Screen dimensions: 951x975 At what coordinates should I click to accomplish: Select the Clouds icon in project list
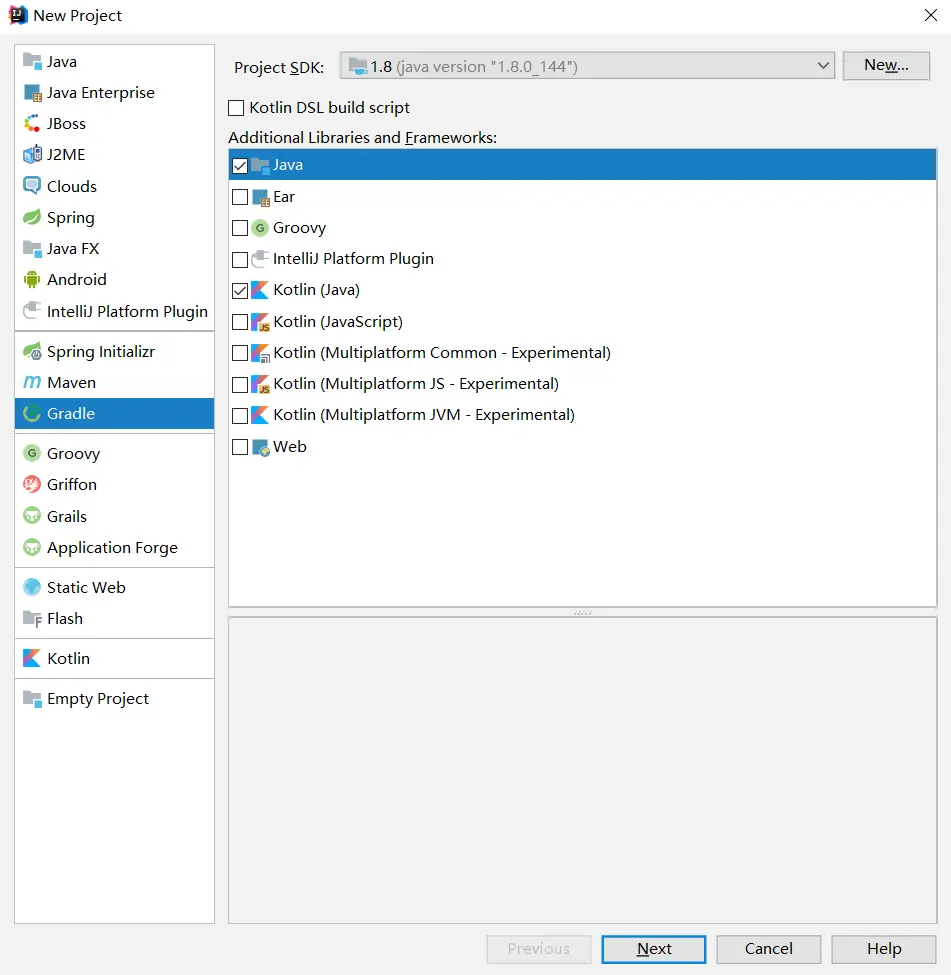point(32,186)
